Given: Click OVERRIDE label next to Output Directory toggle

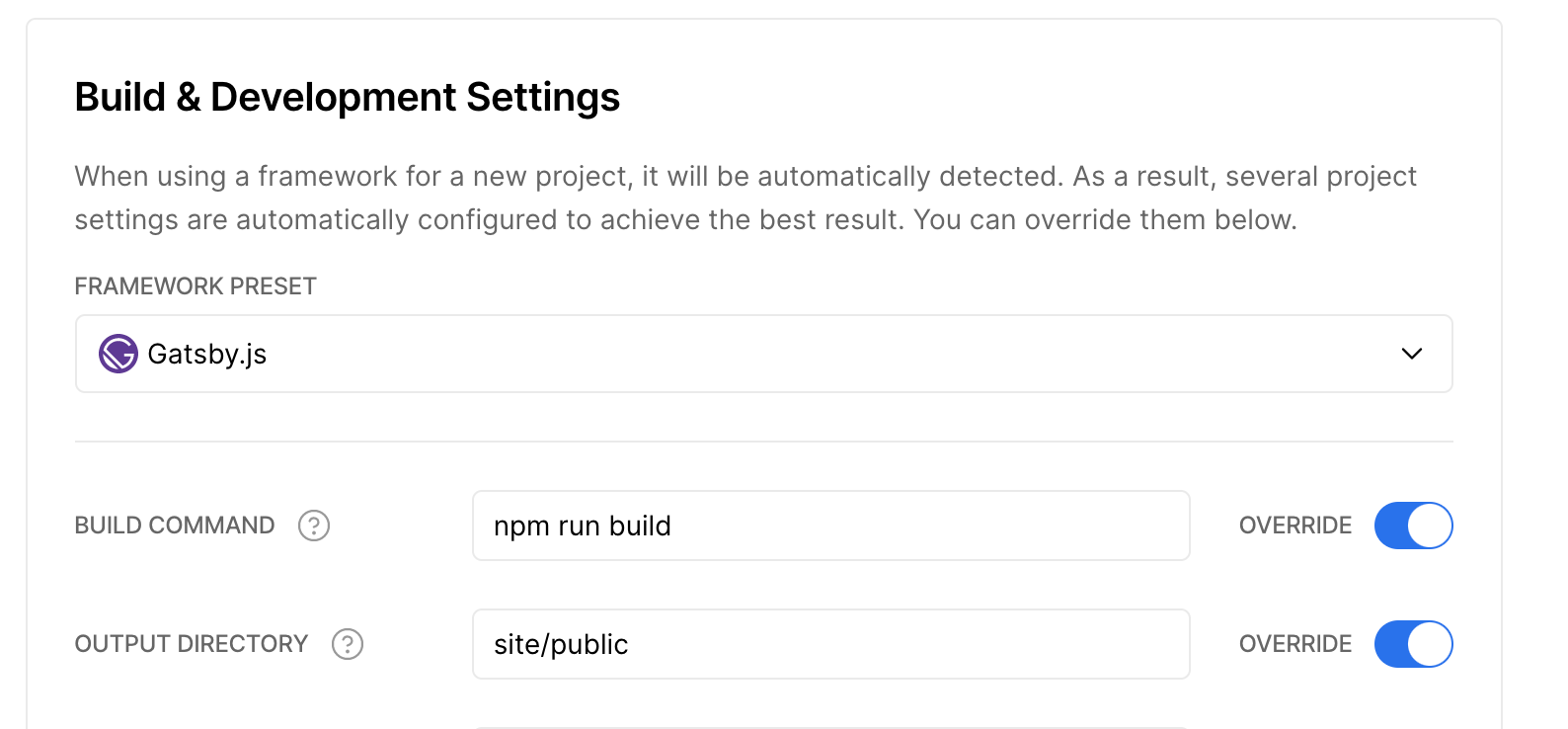Looking at the screenshot, I should click(1295, 644).
